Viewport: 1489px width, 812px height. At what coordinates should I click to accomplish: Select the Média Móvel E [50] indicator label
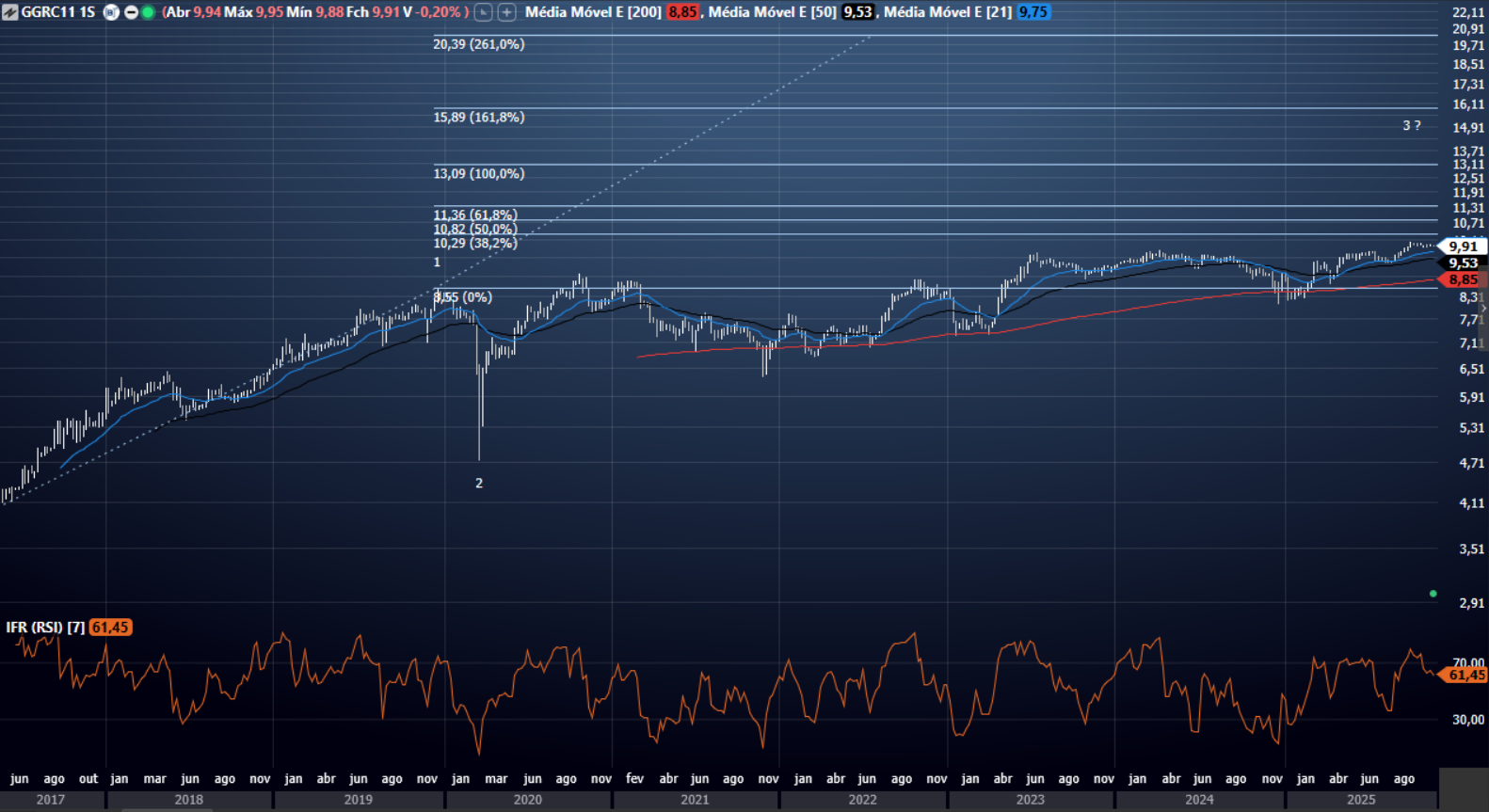[772, 12]
